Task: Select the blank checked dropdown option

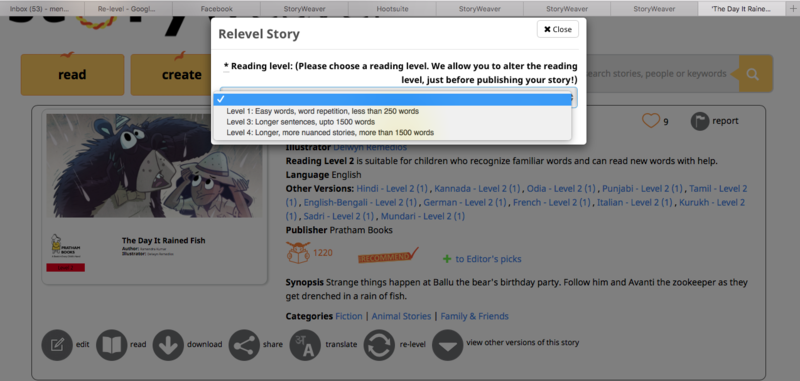Action: click(x=392, y=99)
